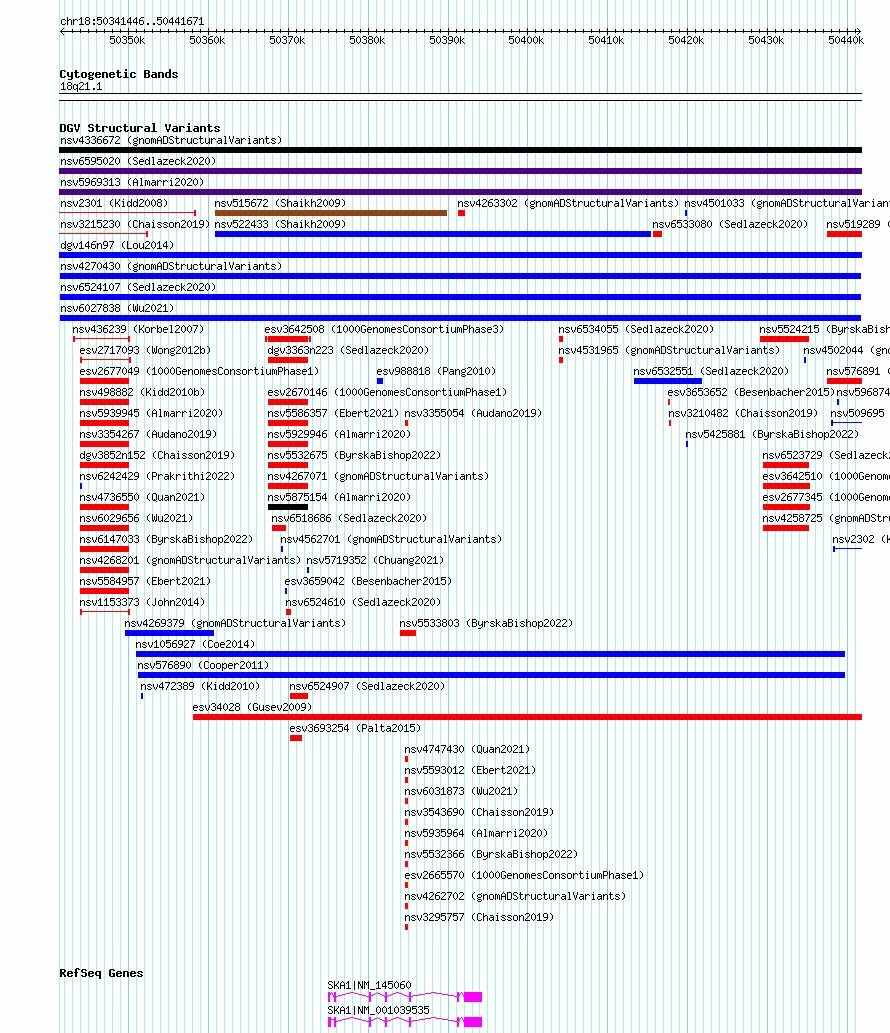Click nsv4267071 gnomADStructuralVariants label
The width and height of the screenshot is (890, 1033).
[378, 477]
